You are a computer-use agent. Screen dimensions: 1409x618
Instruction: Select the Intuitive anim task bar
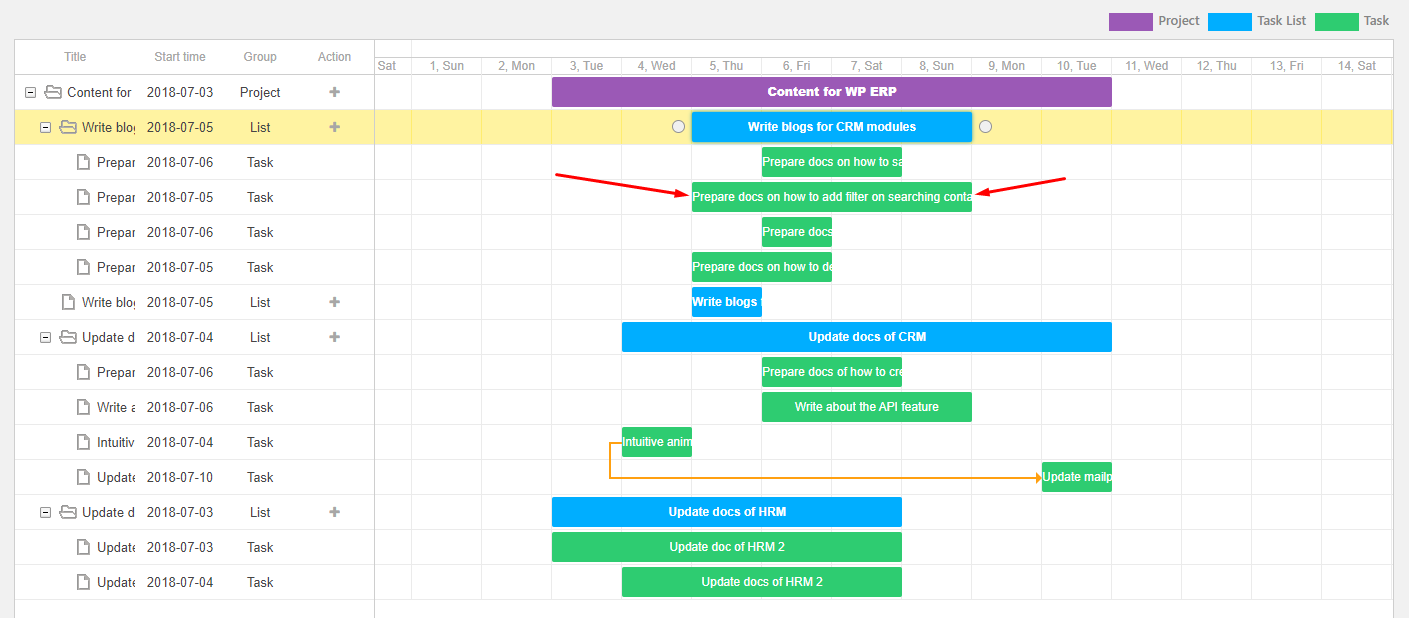click(x=657, y=442)
